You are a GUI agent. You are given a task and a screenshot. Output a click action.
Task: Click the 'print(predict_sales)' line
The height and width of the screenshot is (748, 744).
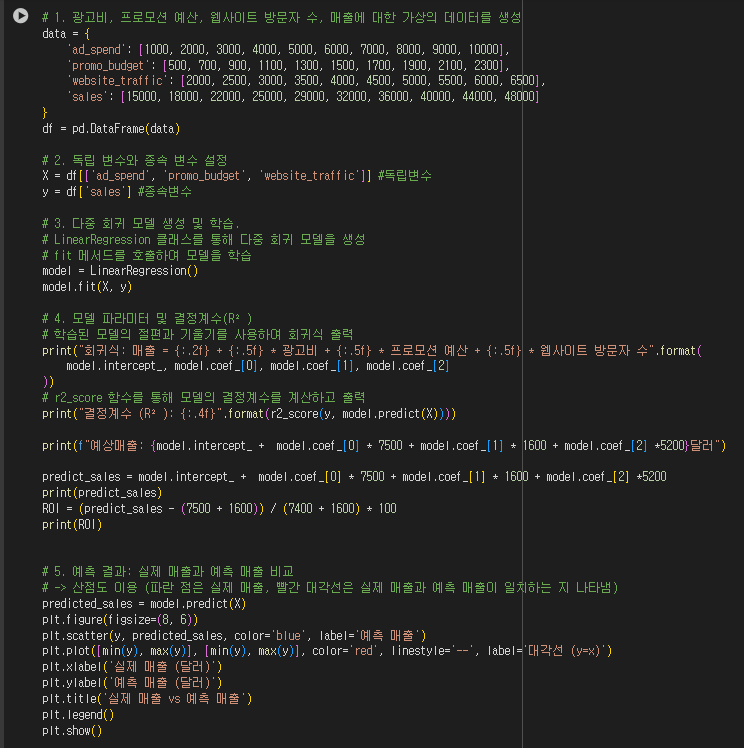tap(102, 493)
